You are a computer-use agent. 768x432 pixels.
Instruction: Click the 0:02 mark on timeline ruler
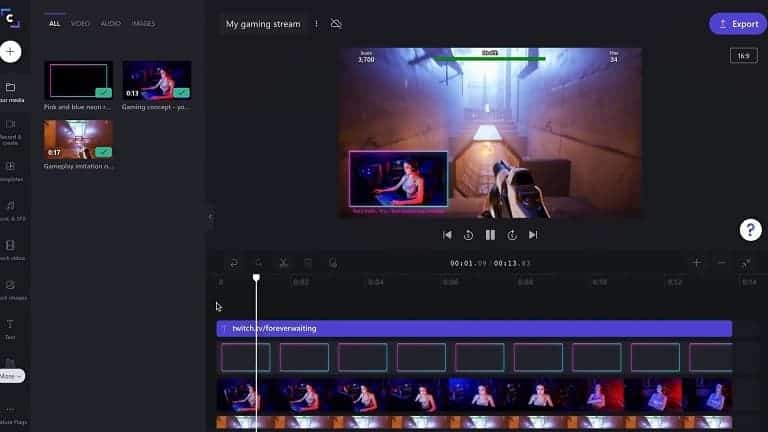(x=301, y=282)
